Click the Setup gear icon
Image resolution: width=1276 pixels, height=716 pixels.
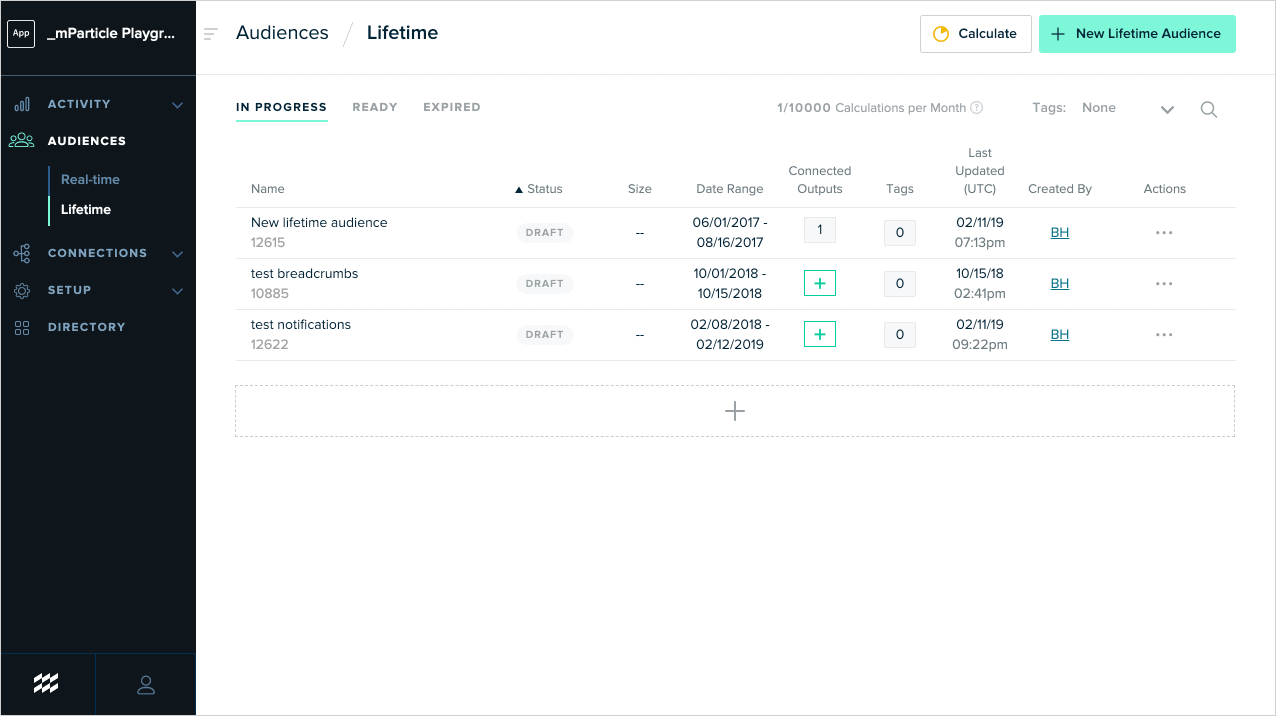(x=22, y=290)
